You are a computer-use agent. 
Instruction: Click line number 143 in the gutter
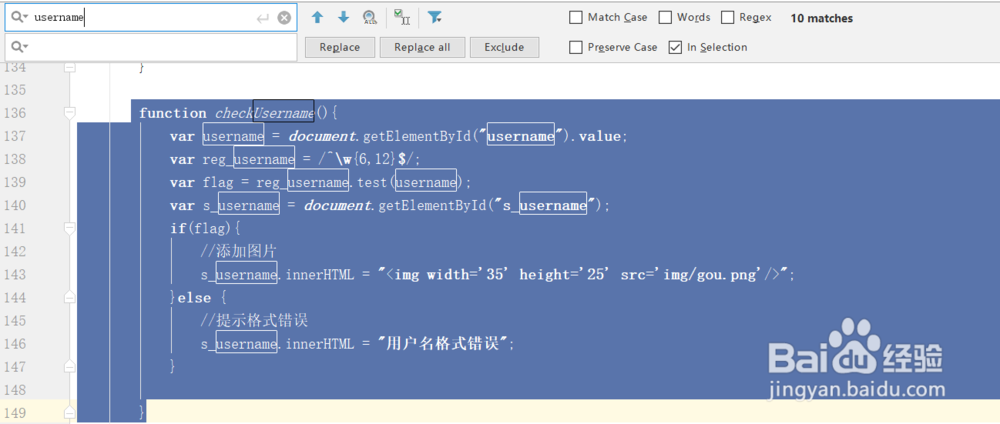tap(15, 274)
